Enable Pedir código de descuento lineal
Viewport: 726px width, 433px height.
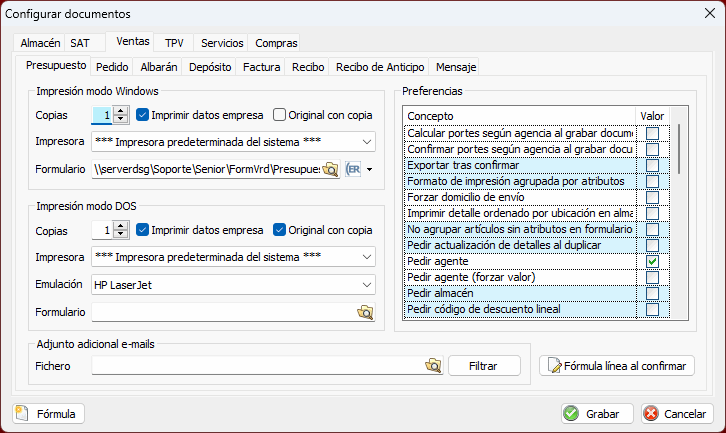point(652,309)
